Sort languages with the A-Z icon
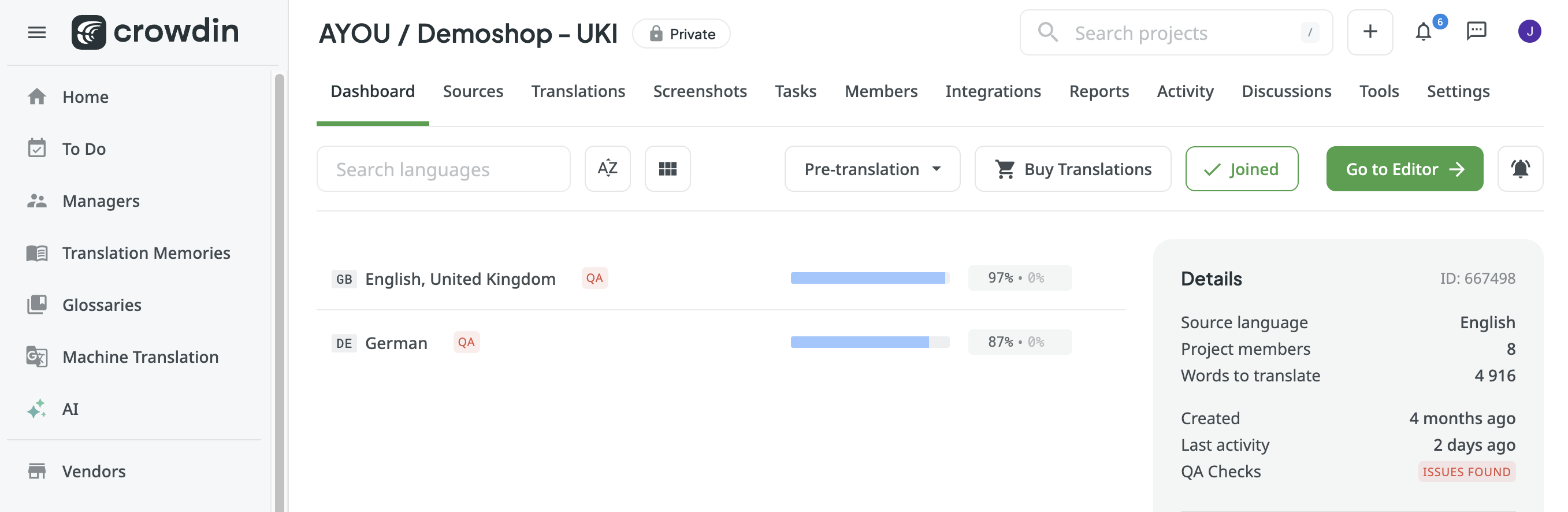1568x512 pixels. coord(607,169)
